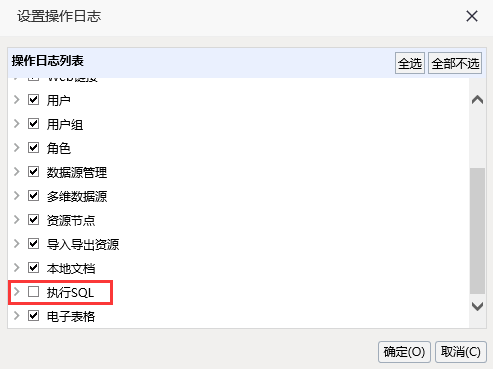Expand the 执行SQL node arrow
Image resolution: width=493 pixels, height=369 pixels.
[16, 292]
